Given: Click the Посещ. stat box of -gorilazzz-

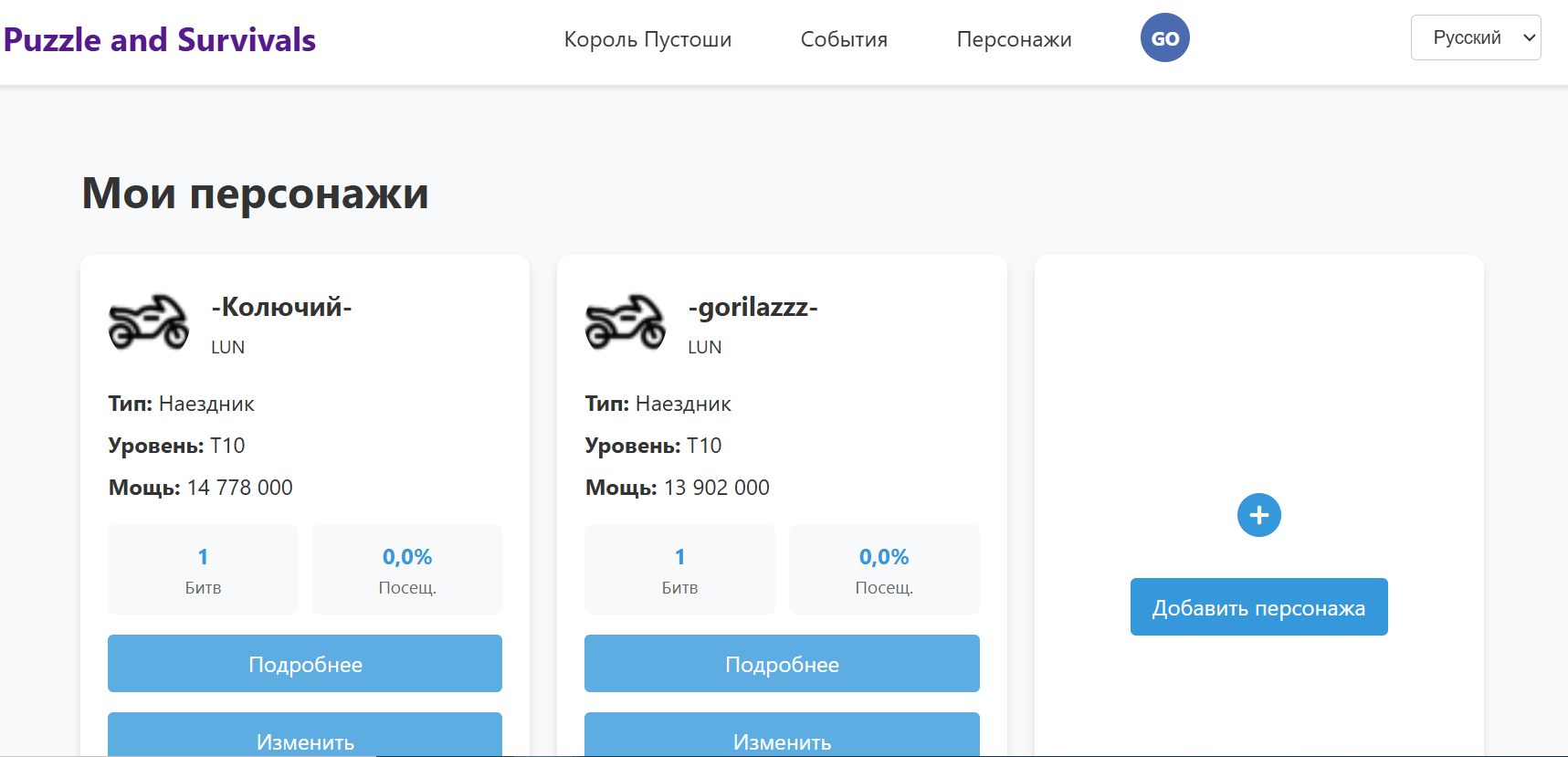Looking at the screenshot, I should coord(884,569).
